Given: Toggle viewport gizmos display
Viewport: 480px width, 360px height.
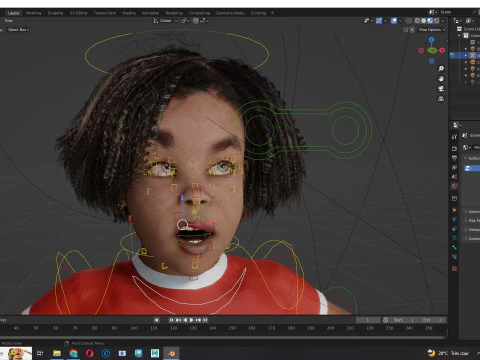Looking at the screenshot, I should coord(379,21).
